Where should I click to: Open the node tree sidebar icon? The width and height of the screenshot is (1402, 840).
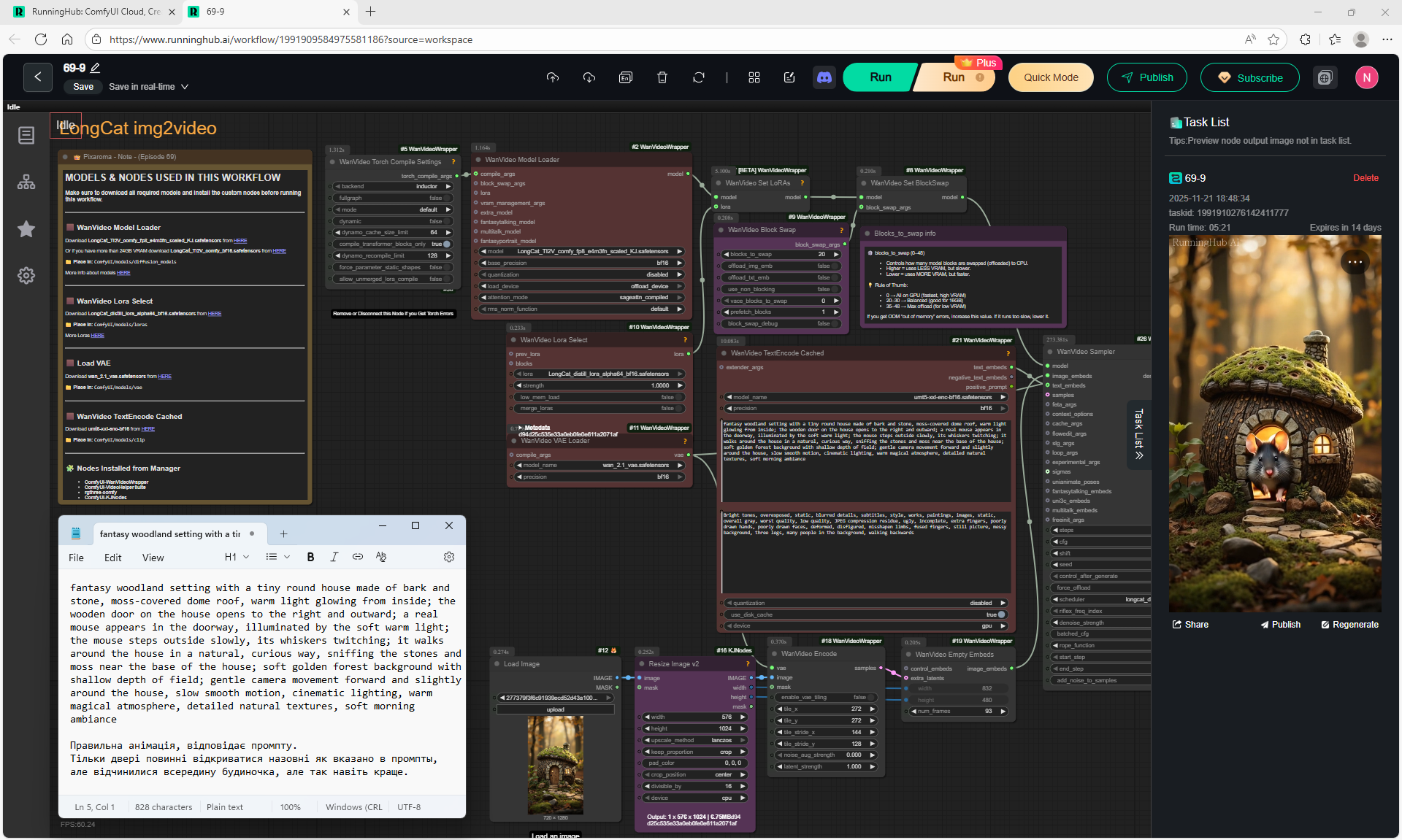click(26, 182)
